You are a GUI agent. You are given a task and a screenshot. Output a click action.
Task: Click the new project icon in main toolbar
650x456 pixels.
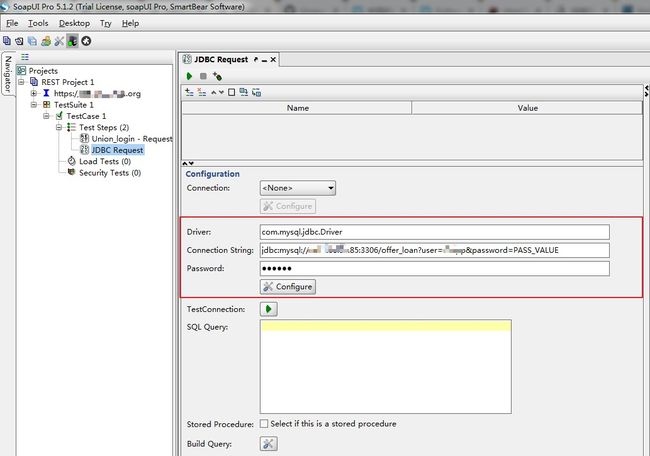(x=7, y=41)
